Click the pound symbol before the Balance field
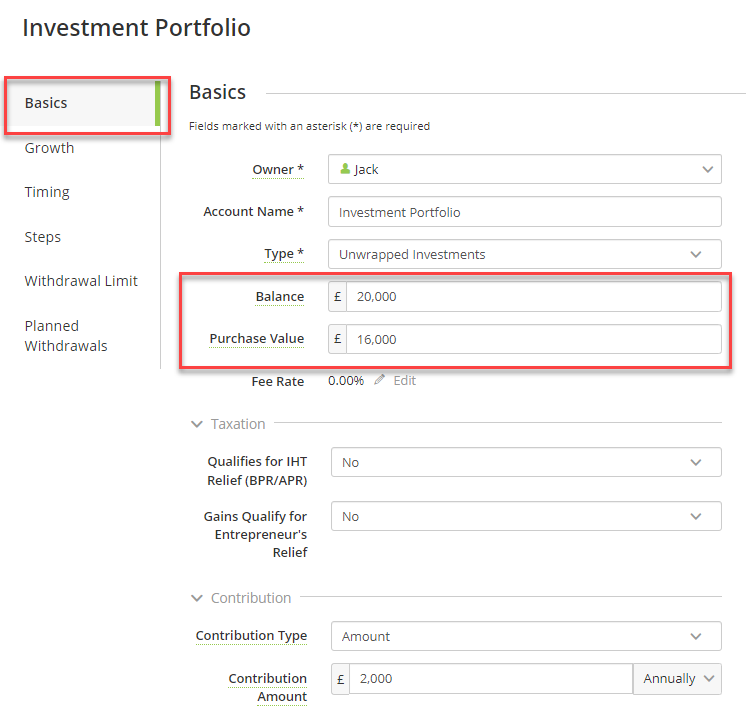Viewport: 746px width, 713px height. [x=338, y=296]
